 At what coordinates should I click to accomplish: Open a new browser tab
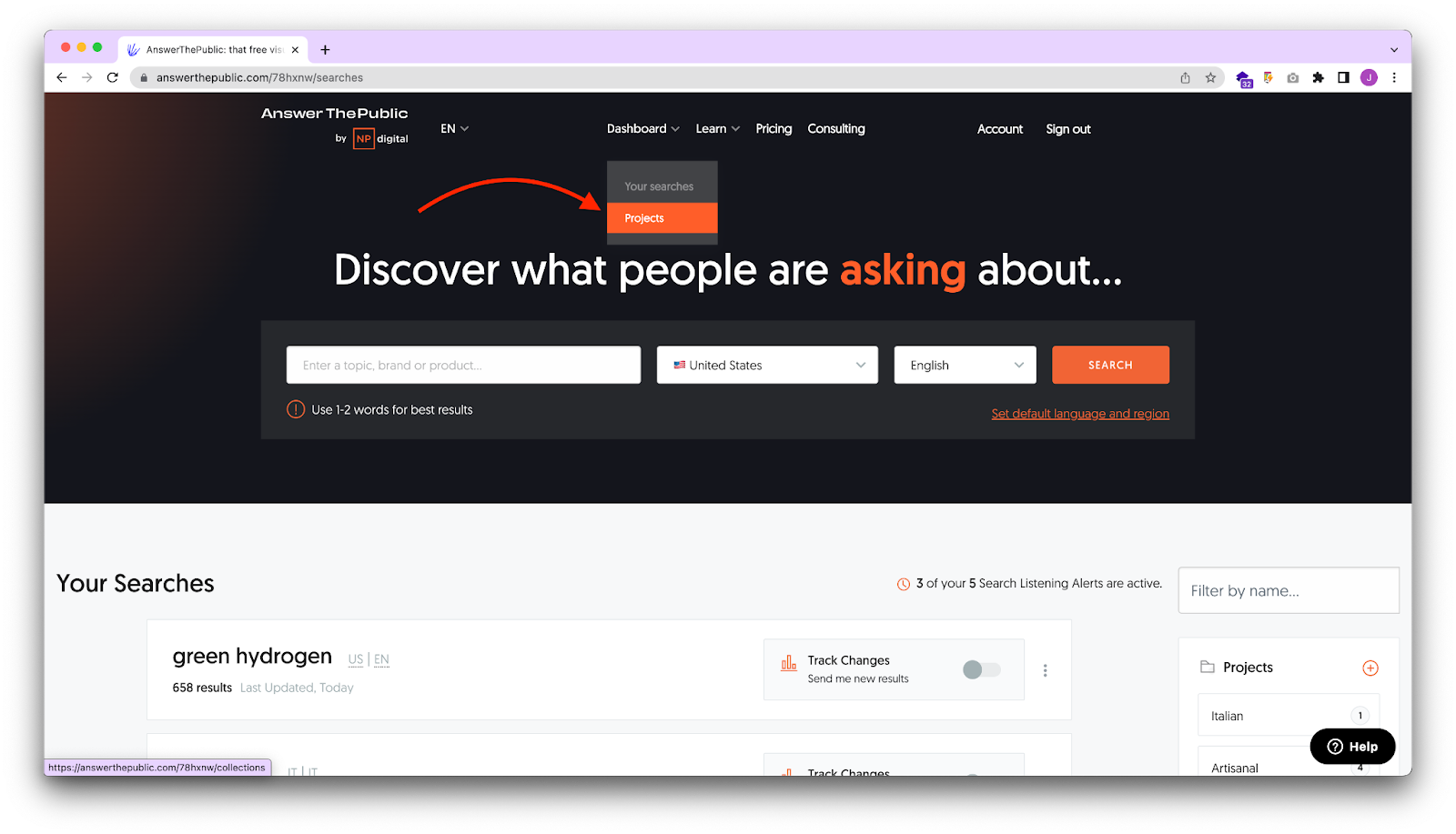pos(325,50)
